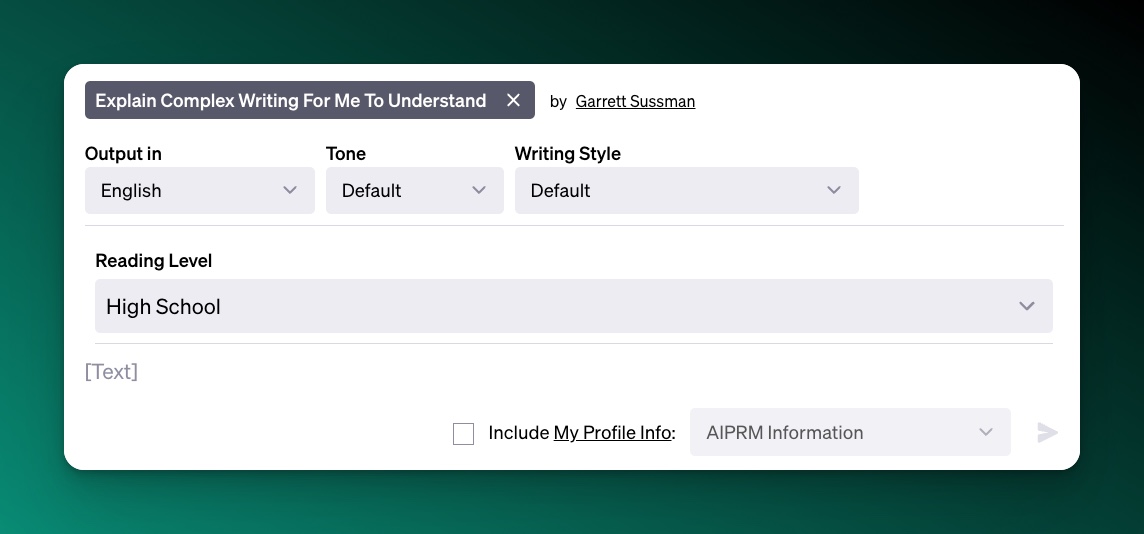Click the Explain Complex Writing prompt title tag
This screenshot has height=534, width=1144.
pos(290,100)
